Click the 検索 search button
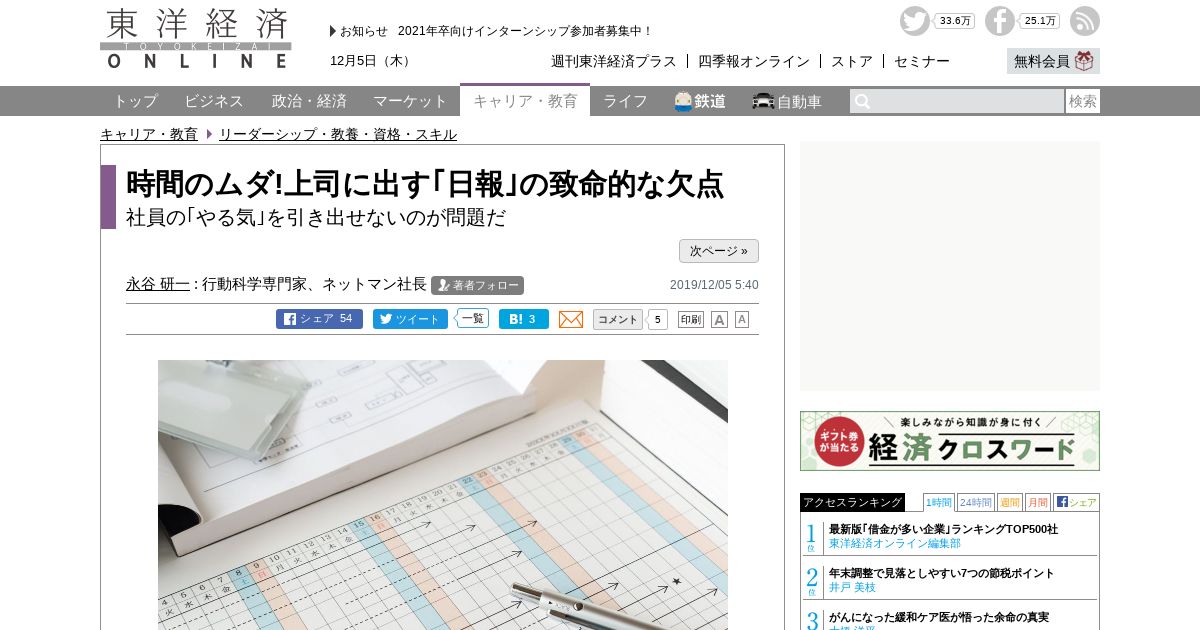 pos(1083,101)
